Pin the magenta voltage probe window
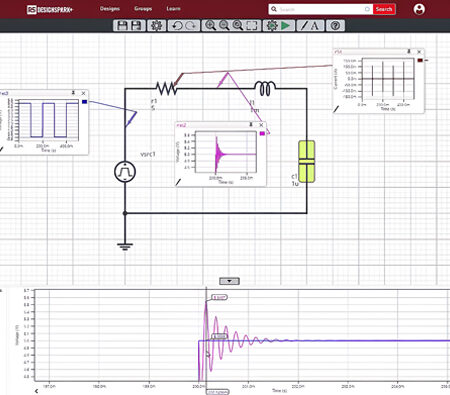The height and width of the screenshot is (395, 450). (251, 125)
